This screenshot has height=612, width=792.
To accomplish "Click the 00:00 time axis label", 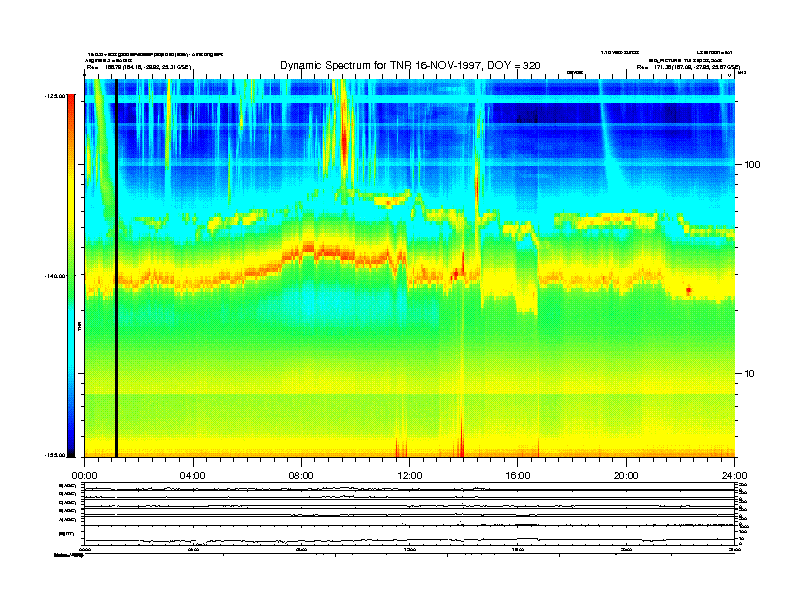I will pos(84,476).
